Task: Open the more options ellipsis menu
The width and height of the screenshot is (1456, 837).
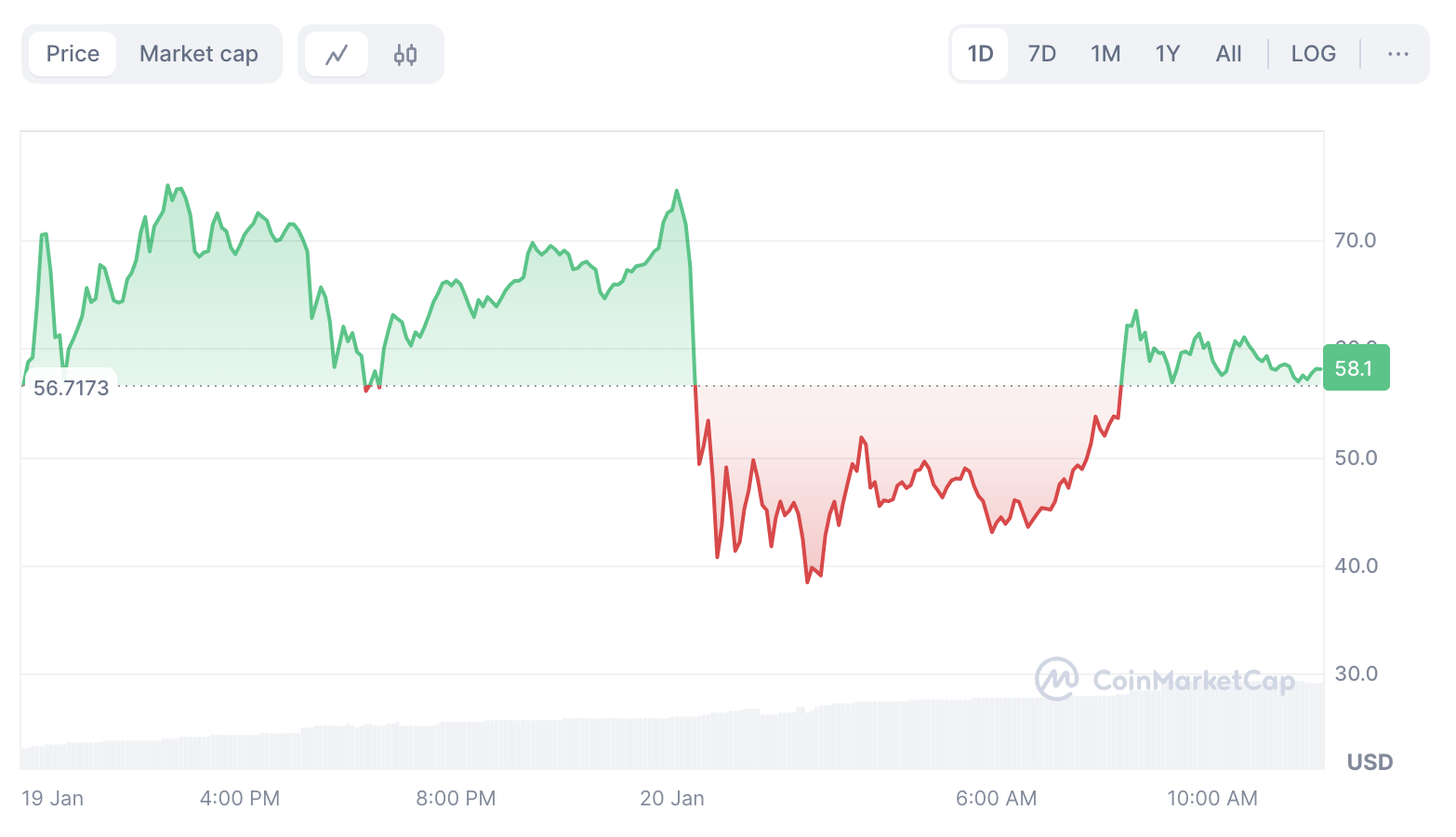Action: pyautogui.click(x=1397, y=54)
